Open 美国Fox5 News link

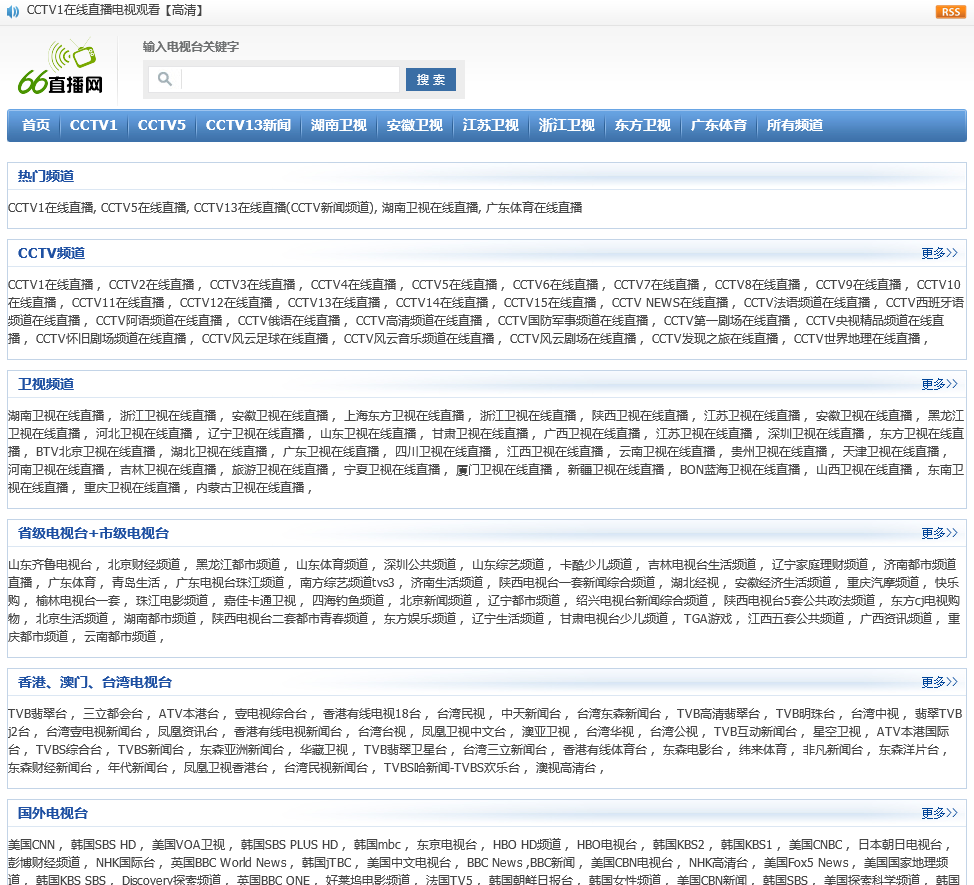coord(806,863)
